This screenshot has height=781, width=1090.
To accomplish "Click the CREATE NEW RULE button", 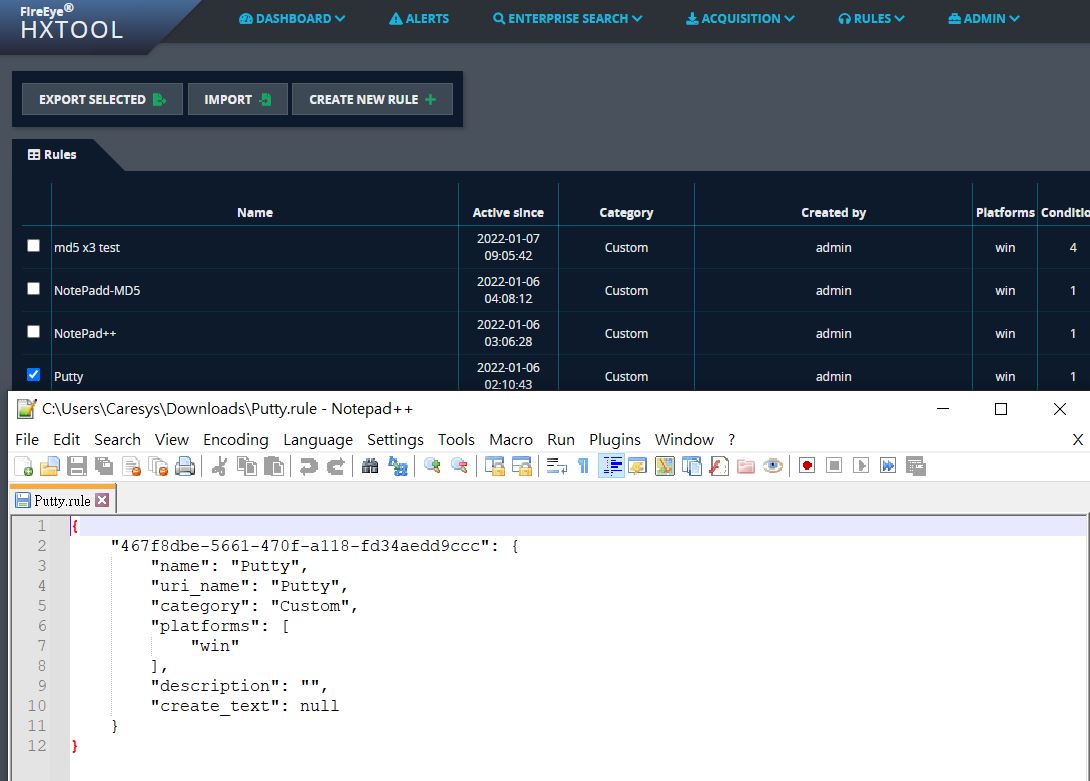I will [x=372, y=99].
